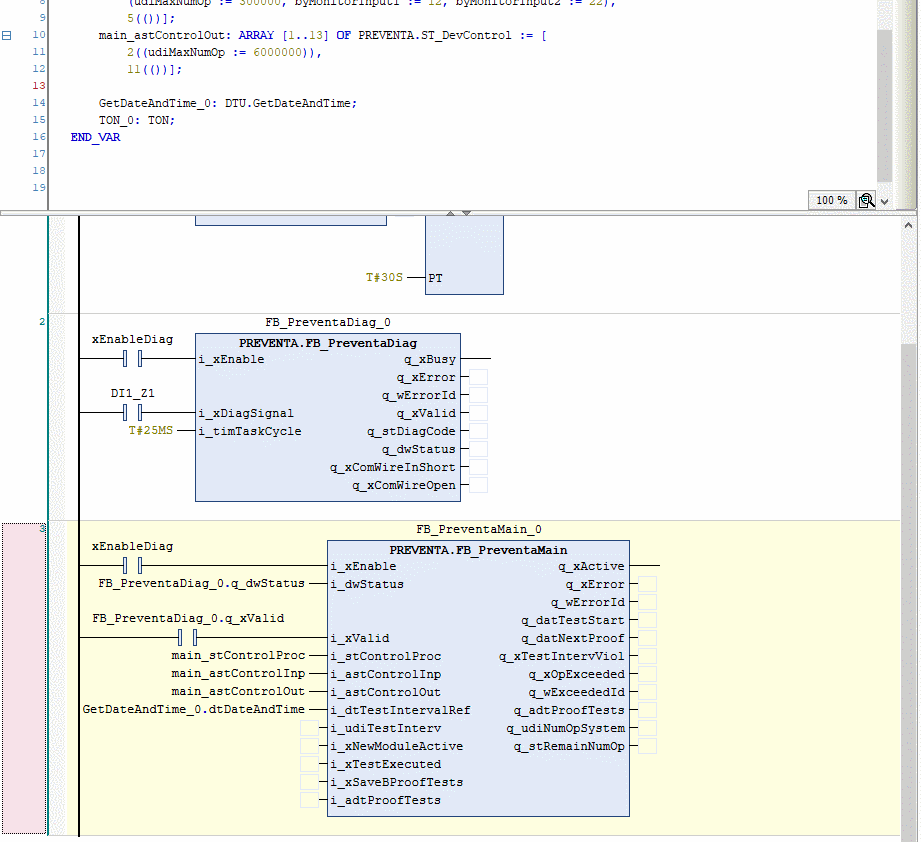Click the xEnableDiag contact in network 2
This screenshot has height=842, width=921.
coord(133,359)
